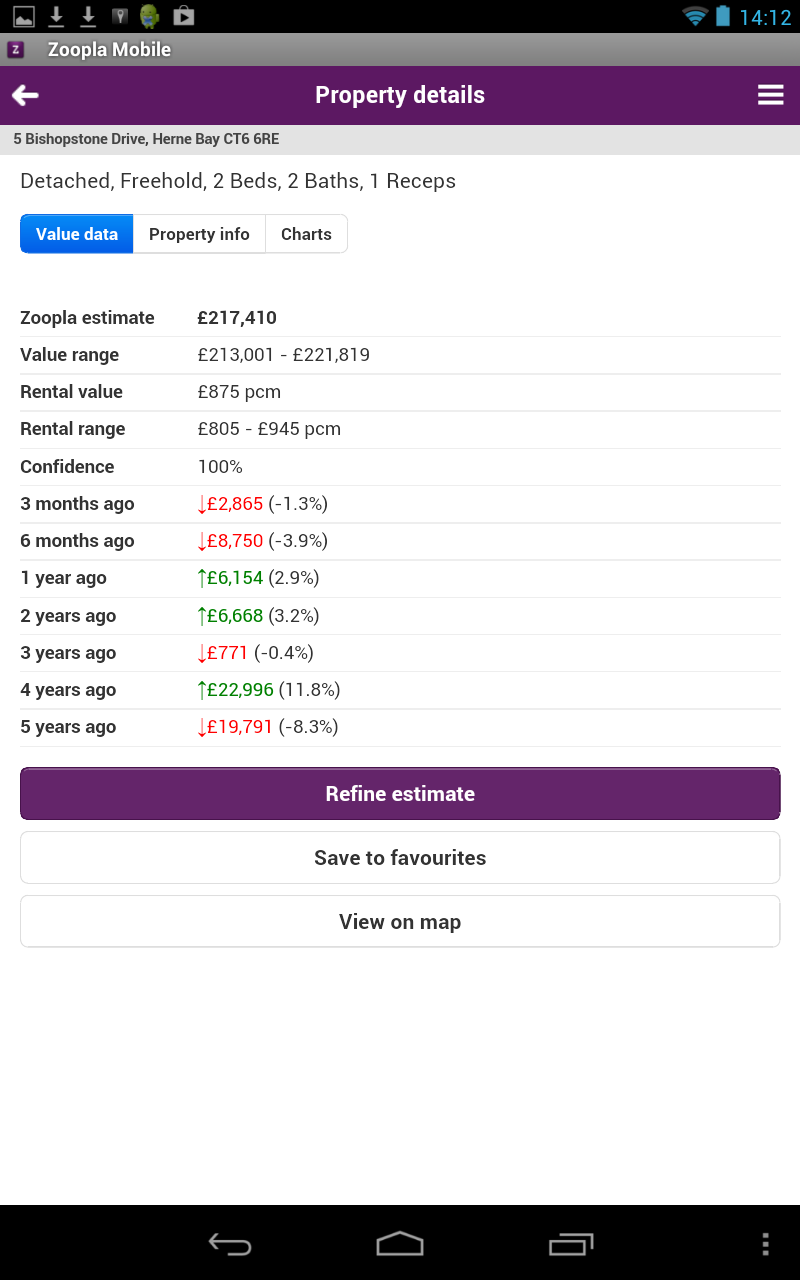This screenshot has width=800, height=1280.
Task: Open the Charts tab
Action: point(306,233)
